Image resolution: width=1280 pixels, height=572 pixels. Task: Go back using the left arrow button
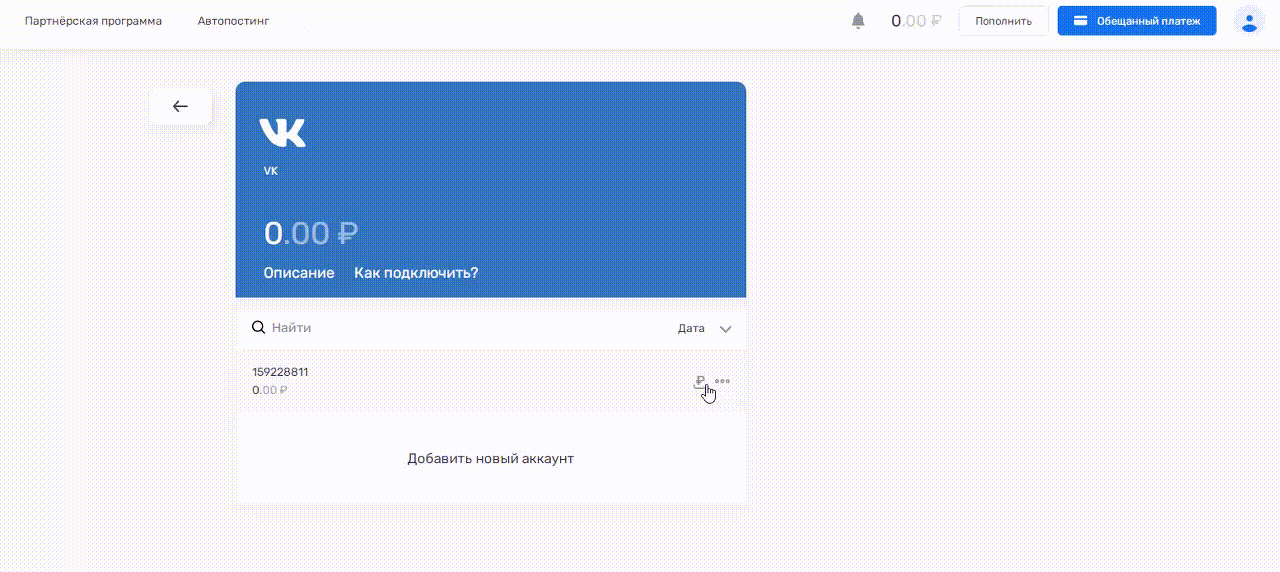180,106
